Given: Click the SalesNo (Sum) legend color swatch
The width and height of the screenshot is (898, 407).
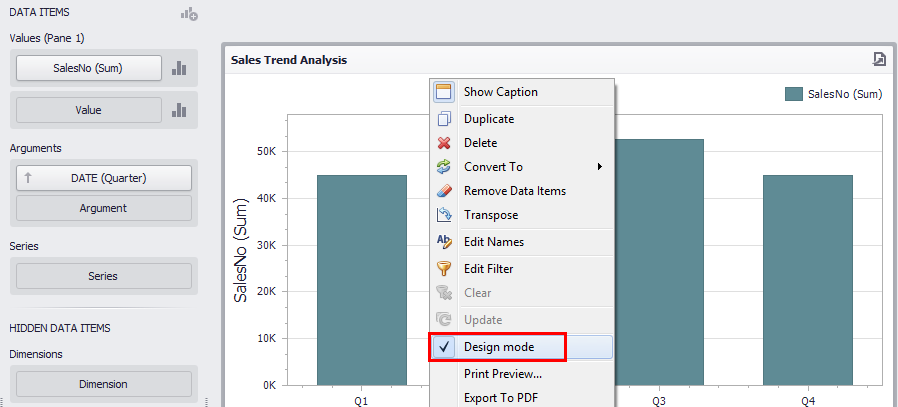Looking at the screenshot, I should [794, 94].
